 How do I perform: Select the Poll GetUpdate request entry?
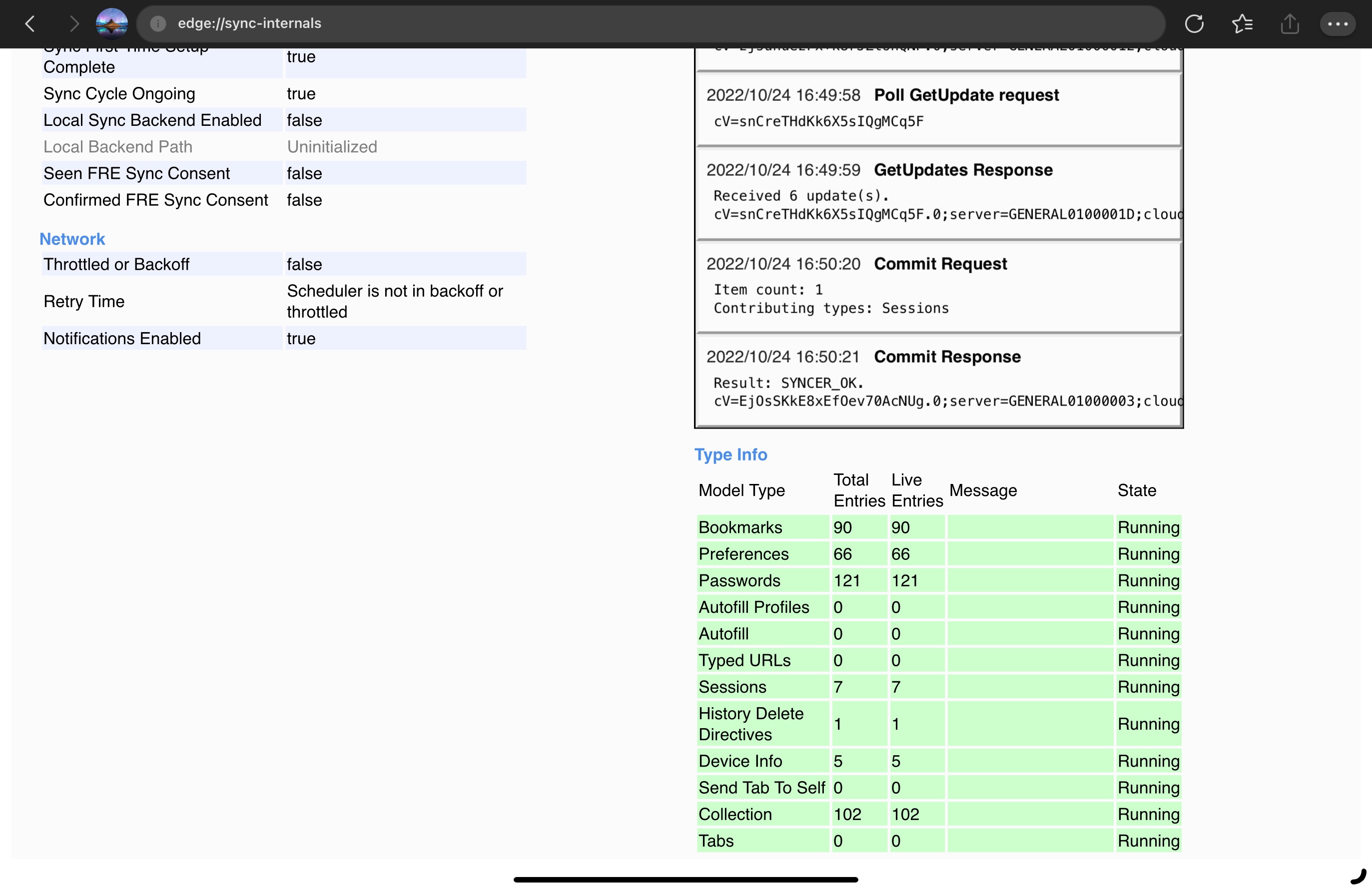966,95
